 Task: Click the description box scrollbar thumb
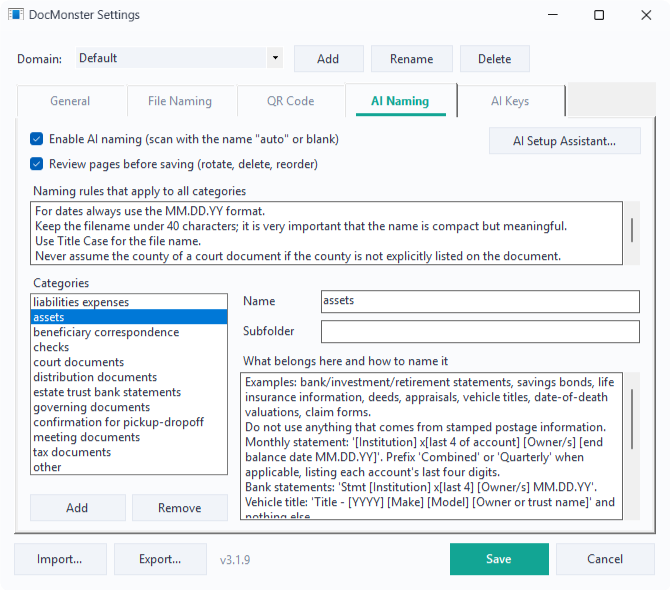632,419
